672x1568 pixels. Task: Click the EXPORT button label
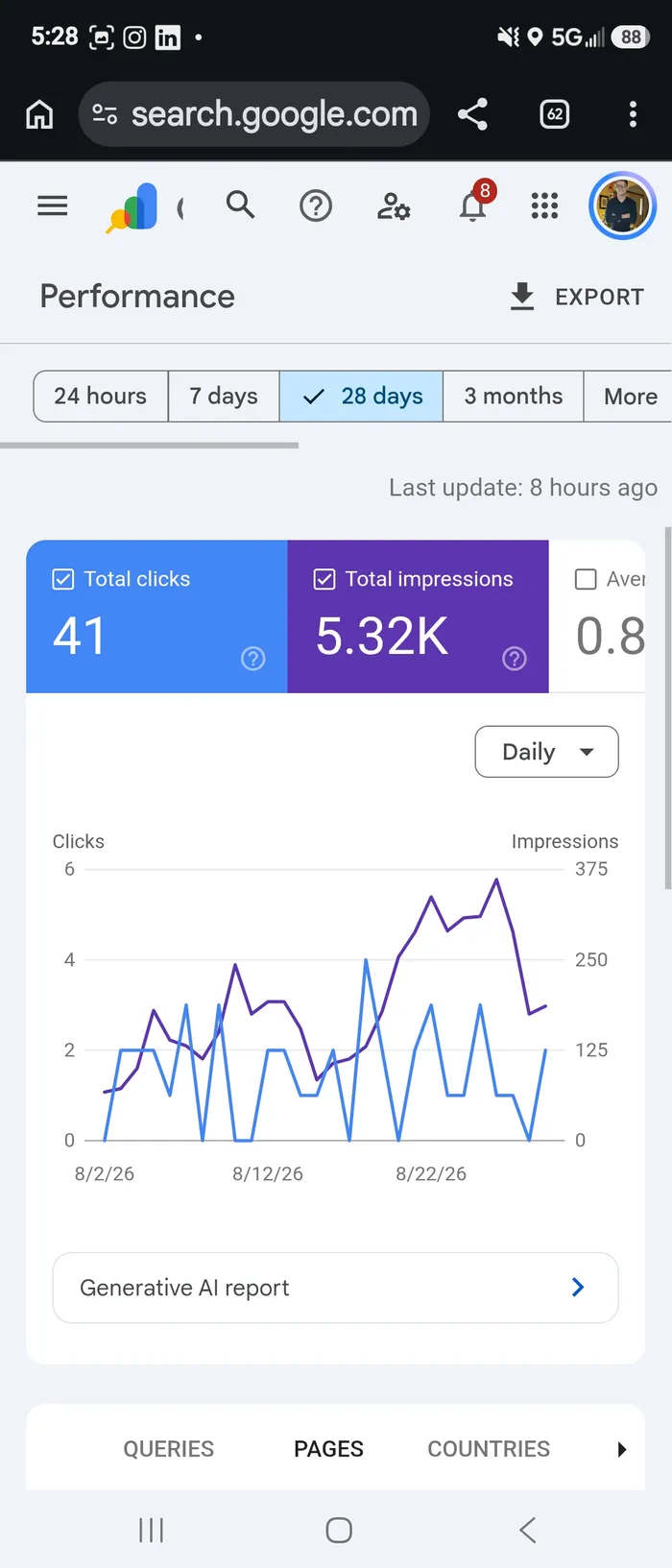(x=599, y=297)
